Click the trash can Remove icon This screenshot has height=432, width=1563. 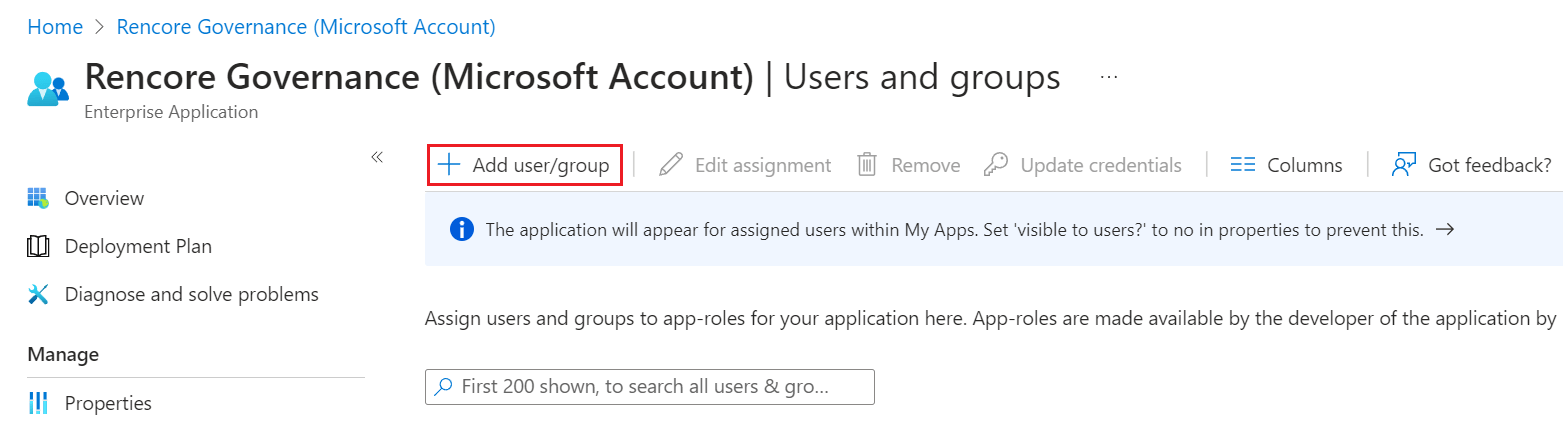pyautogui.click(x=868, y=165)
